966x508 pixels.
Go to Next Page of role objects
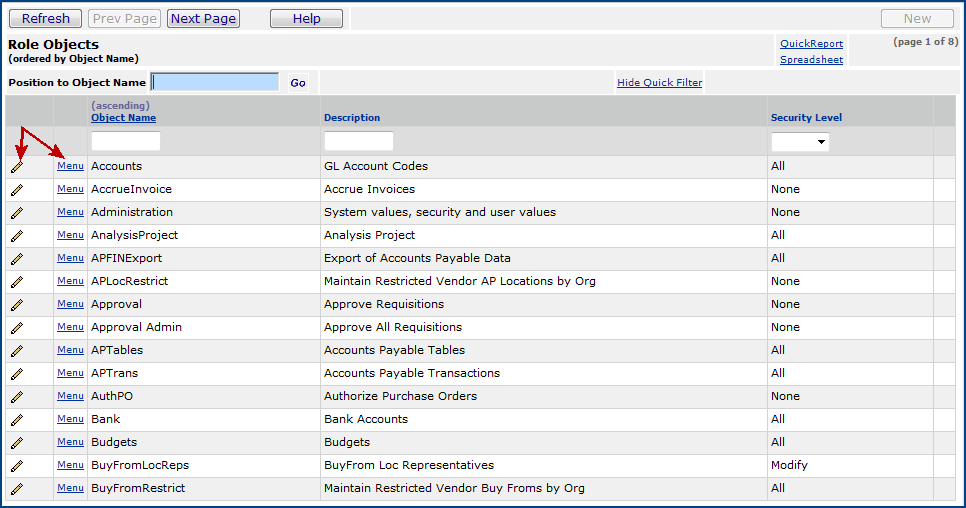(203, 18)
